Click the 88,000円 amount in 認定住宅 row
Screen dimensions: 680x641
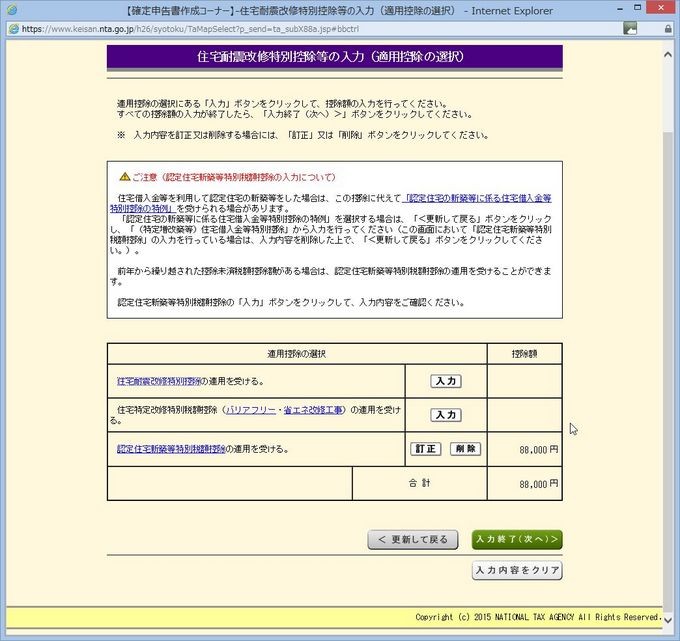coord(539,450)
